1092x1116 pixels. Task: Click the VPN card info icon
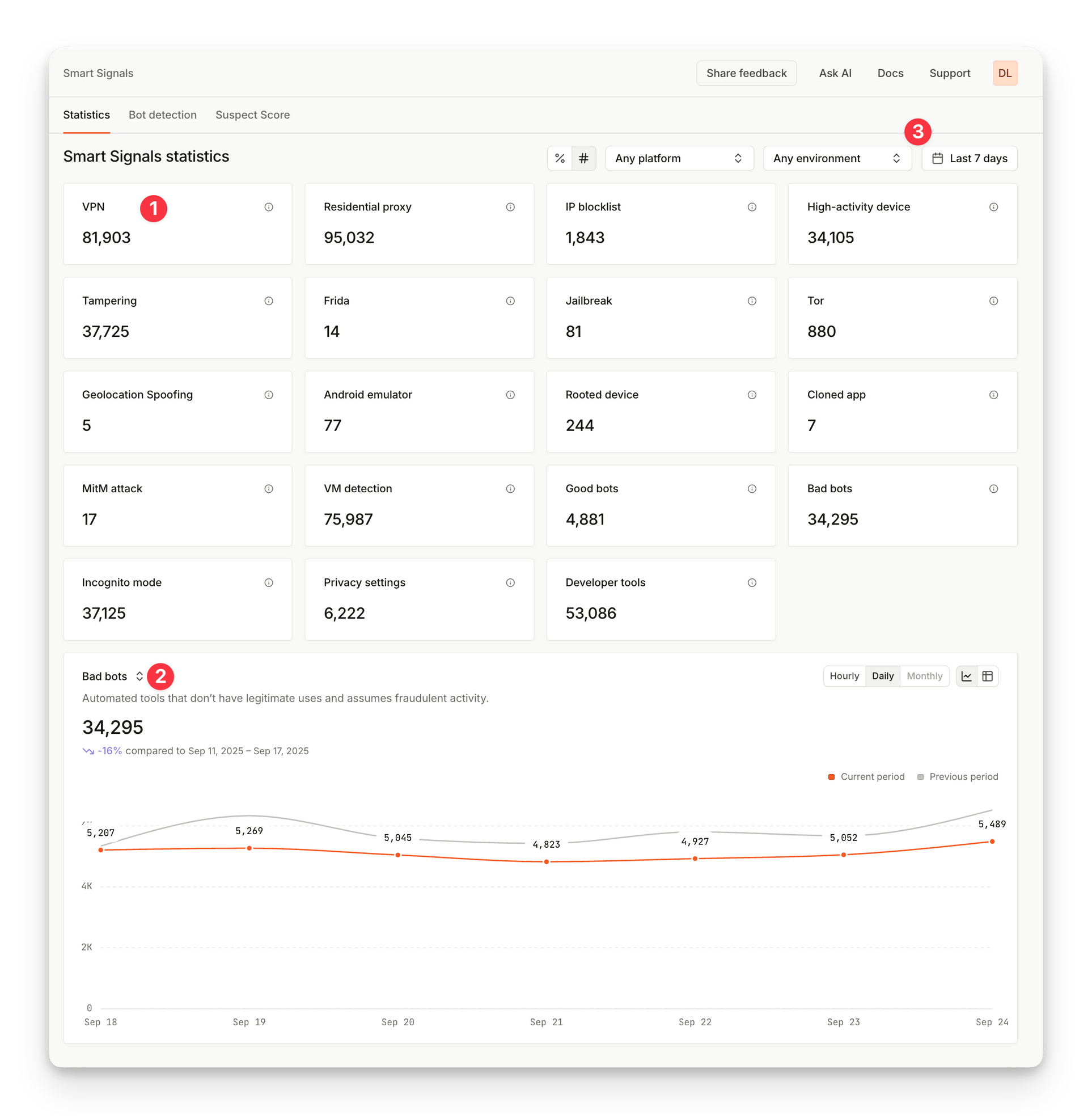coord(268,207)
